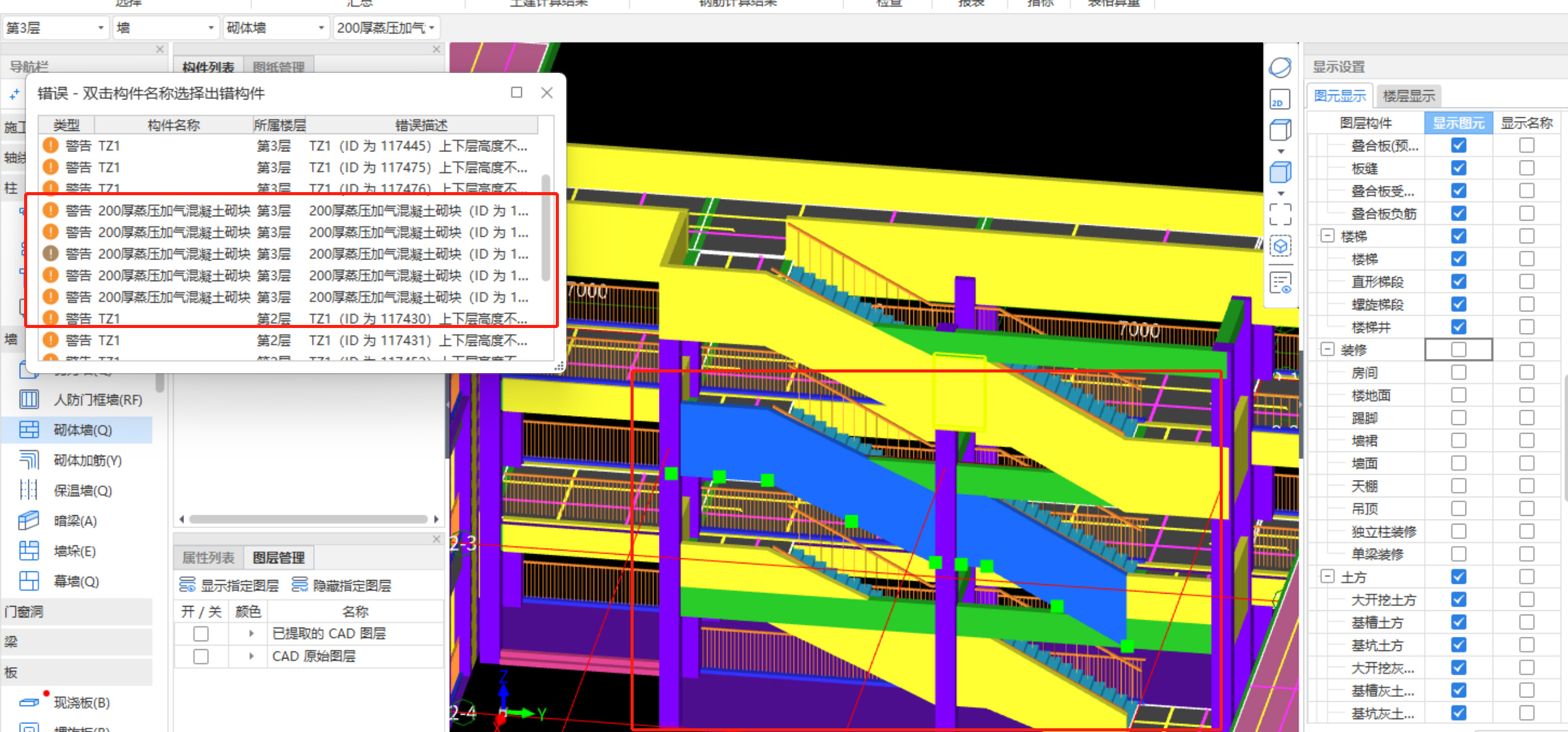Screen dimensions: 1568x732
Task: Click the partial 3D box icon
Action: (x=1280, y=246)
